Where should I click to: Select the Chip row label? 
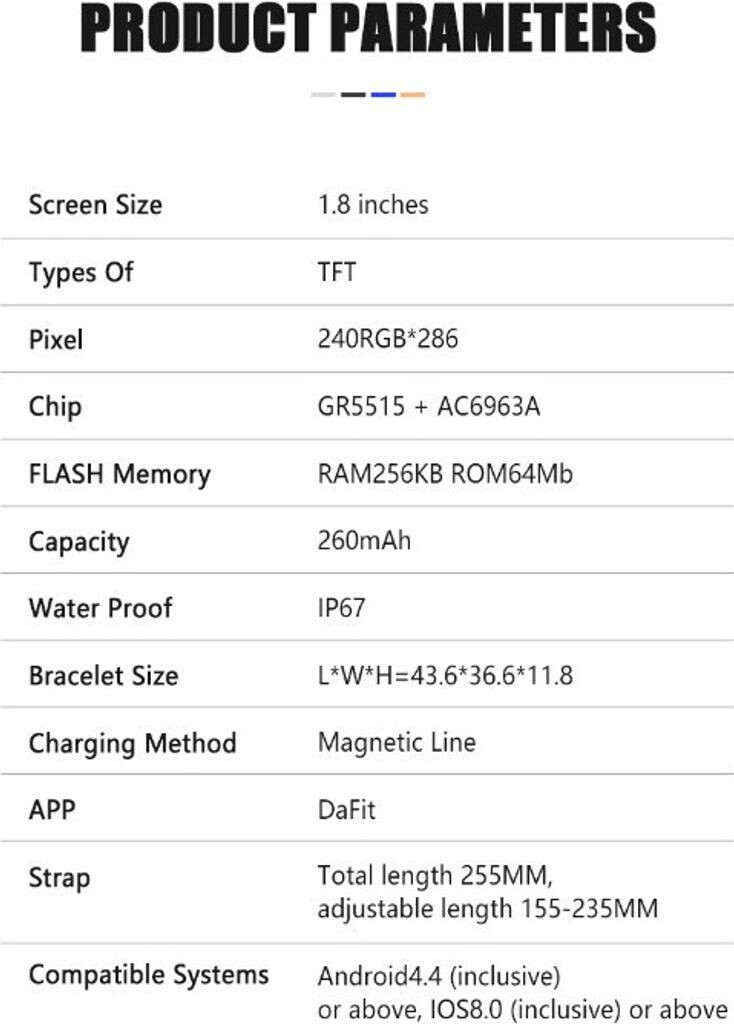pyautogui.click(x=55, y=407)
